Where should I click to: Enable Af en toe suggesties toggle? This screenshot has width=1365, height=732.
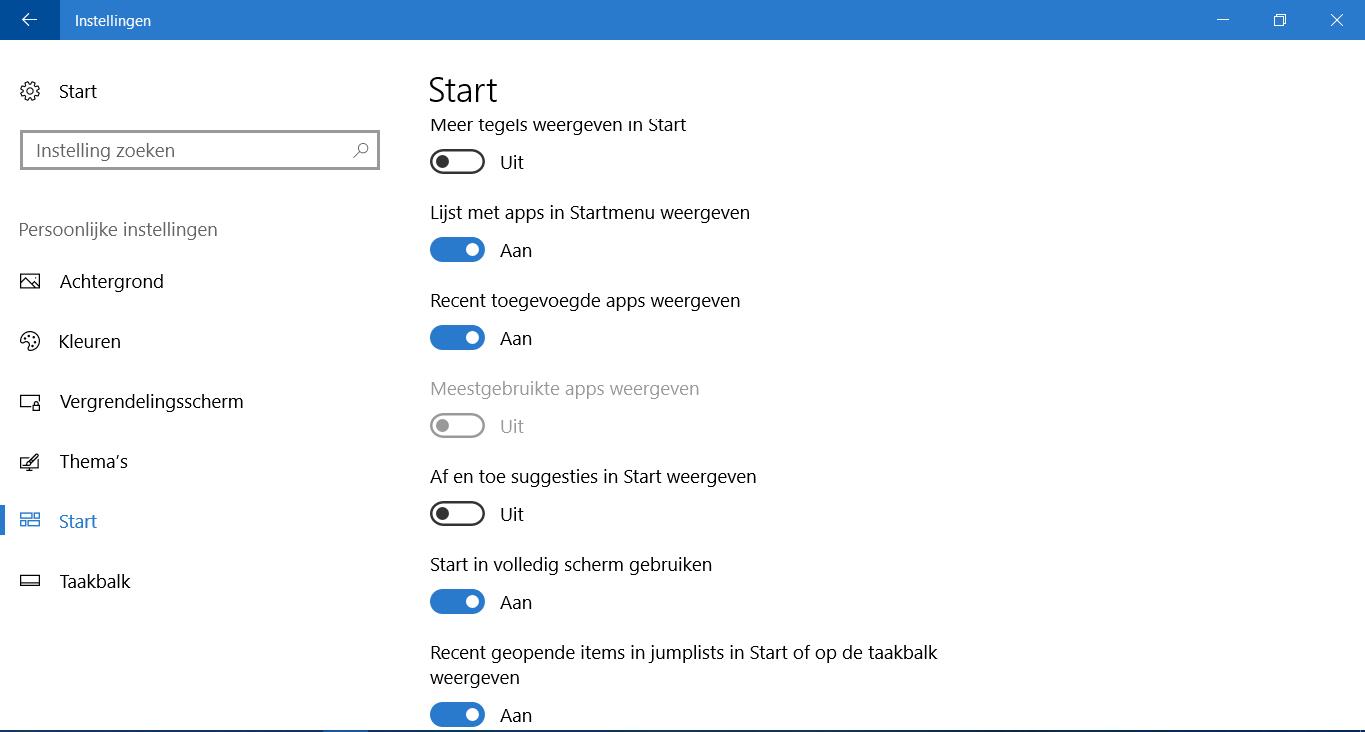point(457,514)
